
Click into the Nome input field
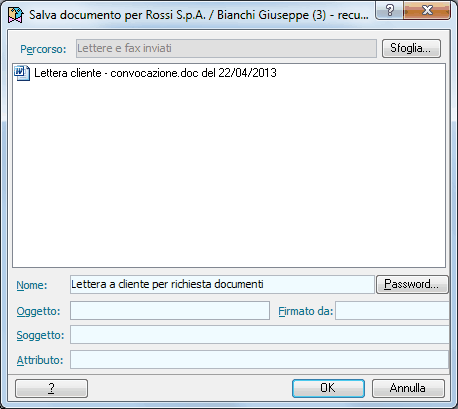(x=222, y=284)
